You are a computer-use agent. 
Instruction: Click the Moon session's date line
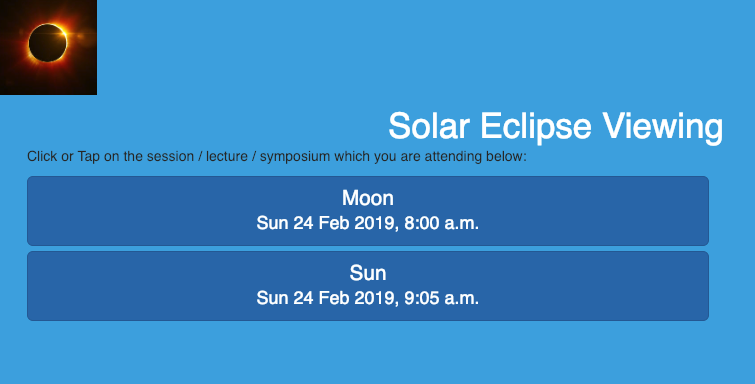[x=368, y=223]
